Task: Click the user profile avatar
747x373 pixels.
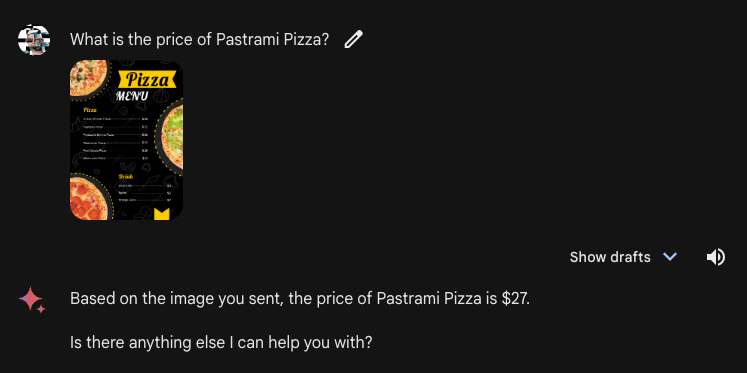Action: point(34,40)
